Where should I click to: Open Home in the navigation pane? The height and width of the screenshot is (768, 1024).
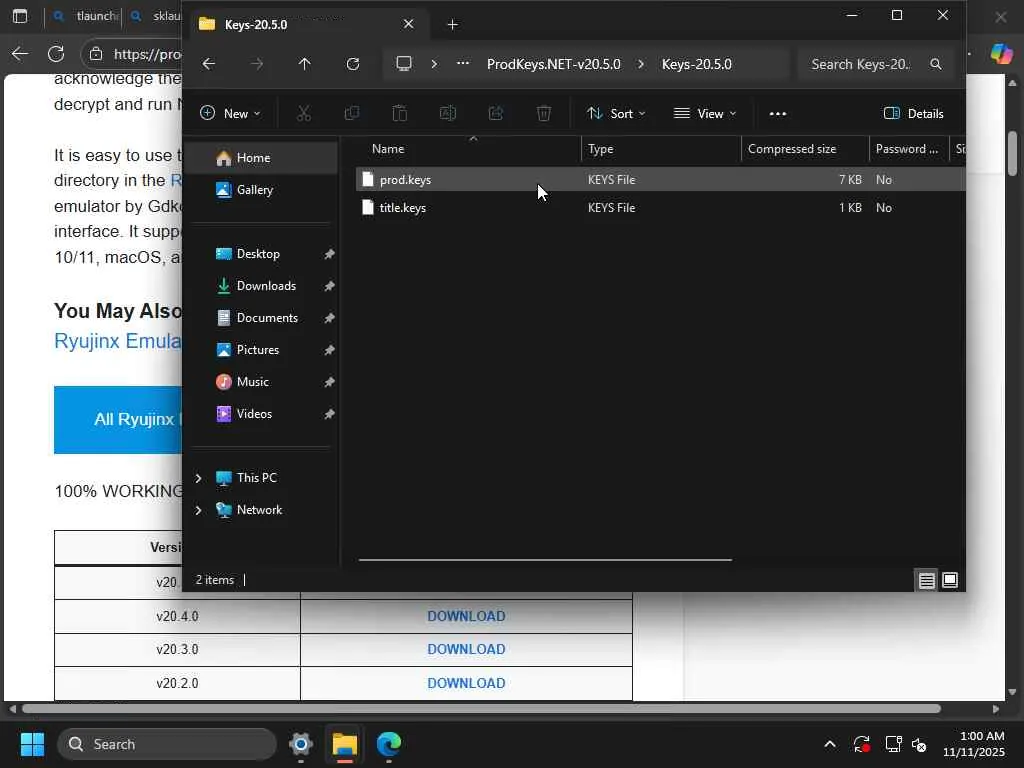[261, 158]
